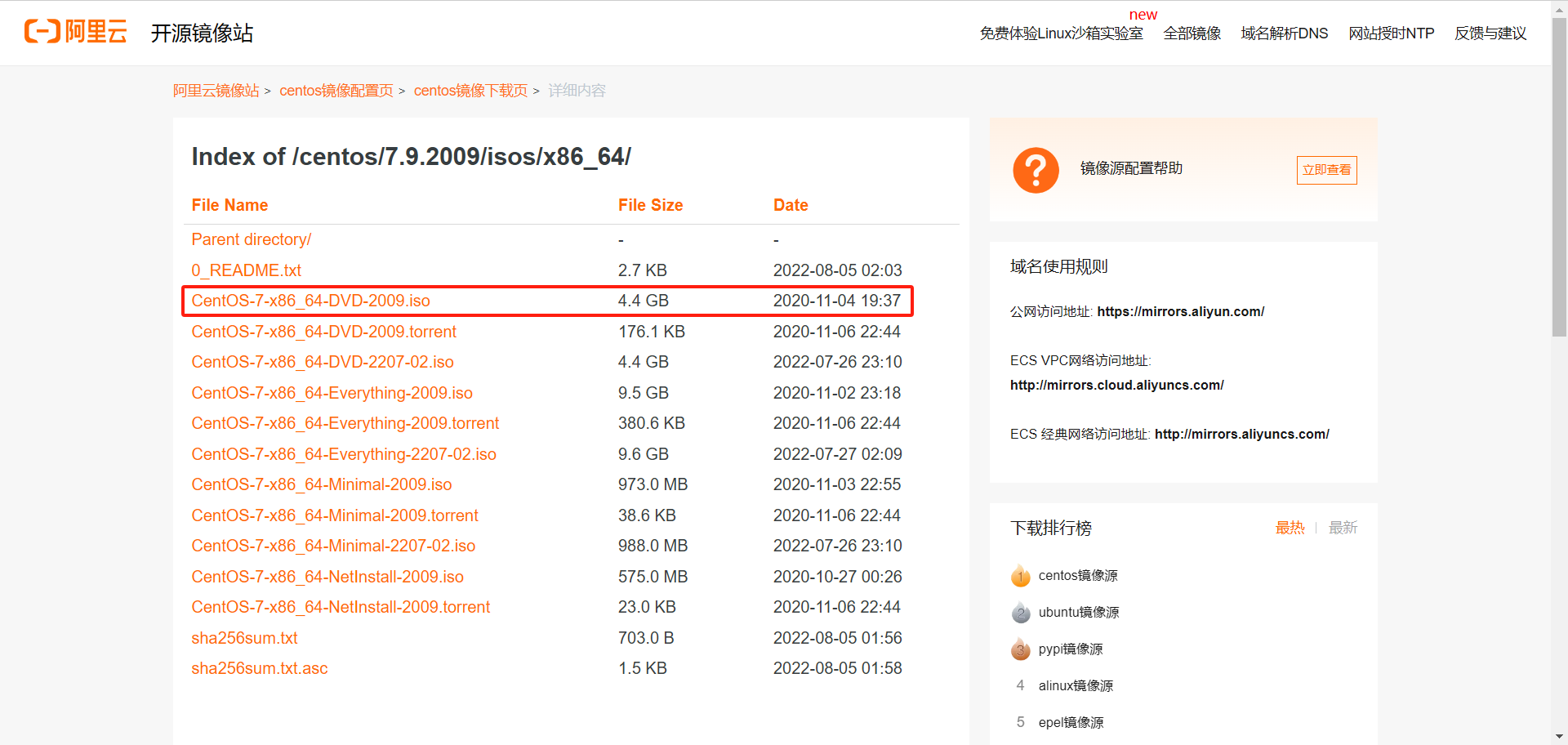Switch to 最热 download ranking tab
This screenshot has height=745, width=1568.
click(x=1290, y=528)
